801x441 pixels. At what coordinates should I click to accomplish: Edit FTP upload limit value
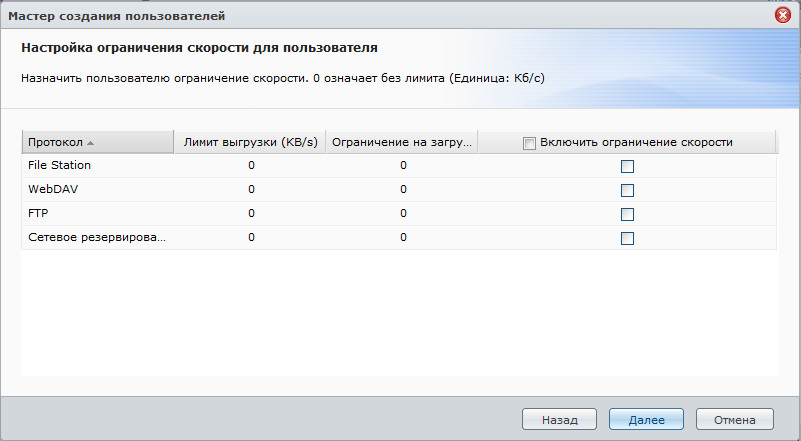(251, 213)
